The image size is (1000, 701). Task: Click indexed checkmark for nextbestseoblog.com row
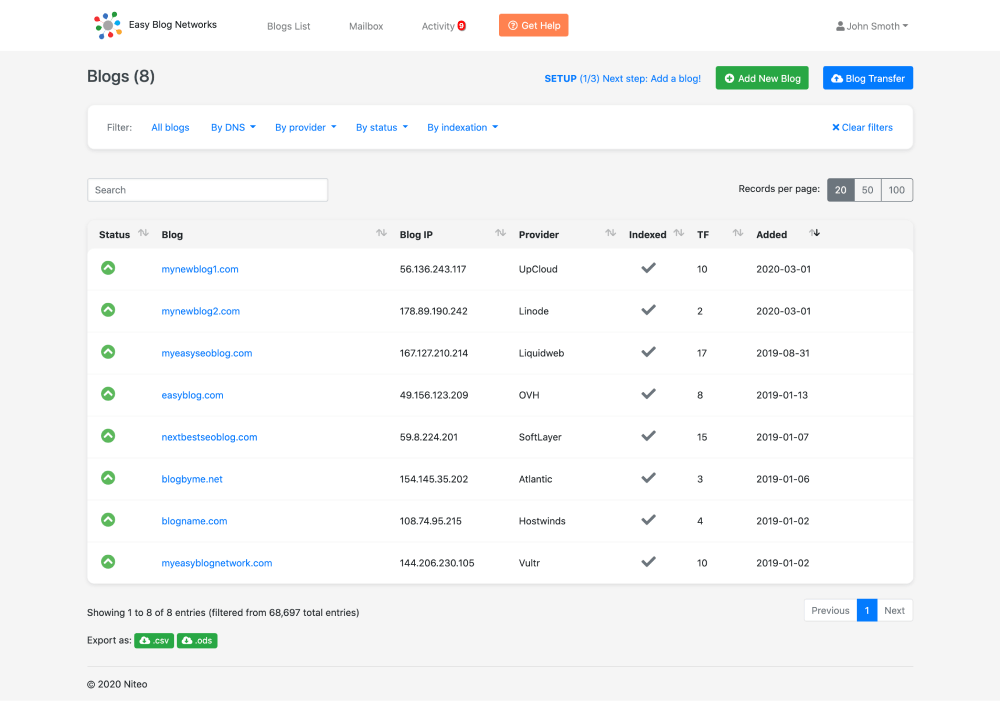(x=648, y=436)
